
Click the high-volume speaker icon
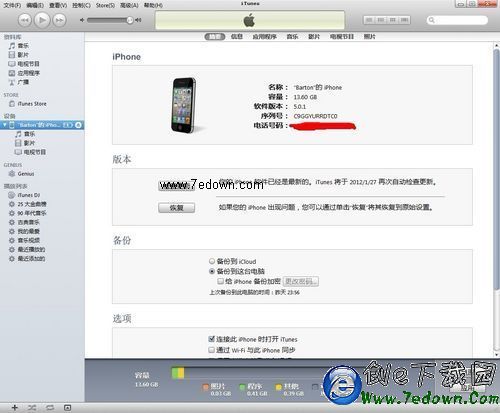(x=138, y=20)
